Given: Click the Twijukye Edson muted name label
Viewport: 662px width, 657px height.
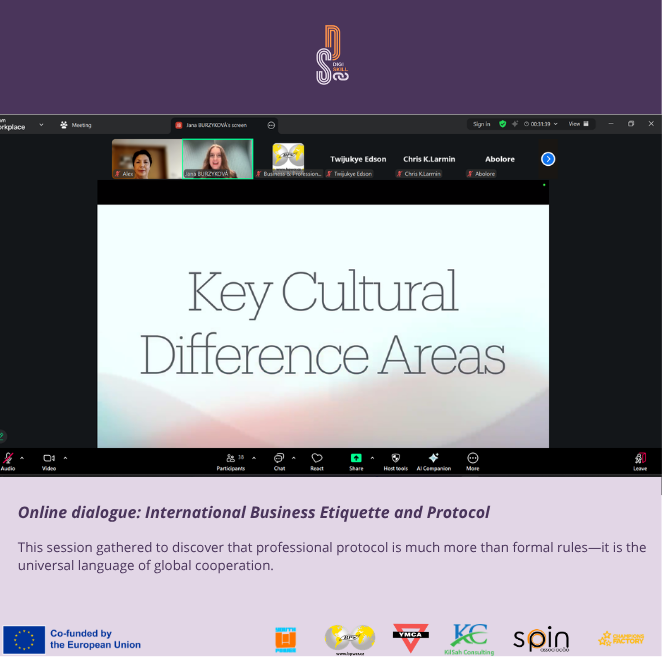Looking at the screenshot, I should 349,174.
